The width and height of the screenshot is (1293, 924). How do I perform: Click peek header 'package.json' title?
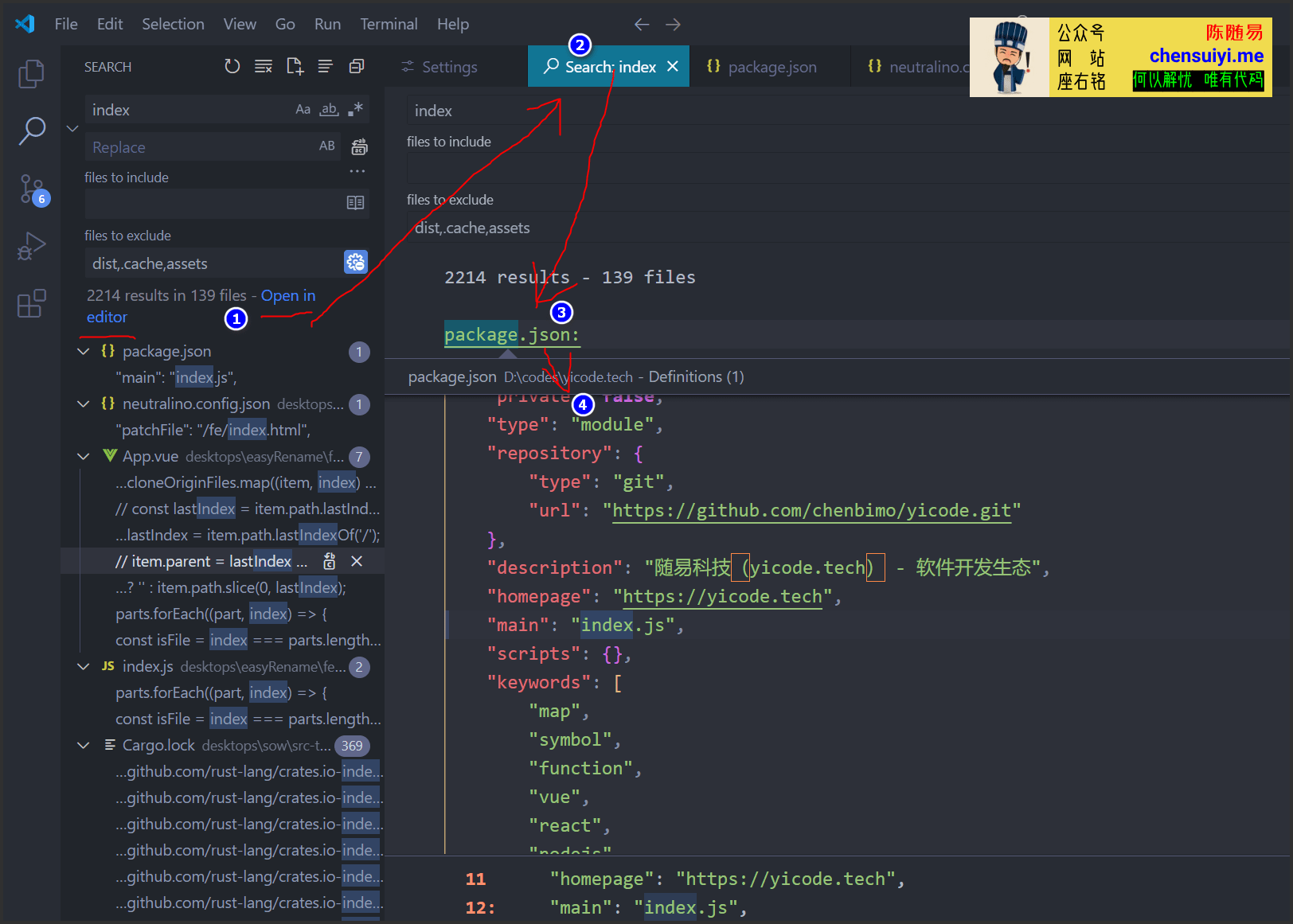(451, 376)
